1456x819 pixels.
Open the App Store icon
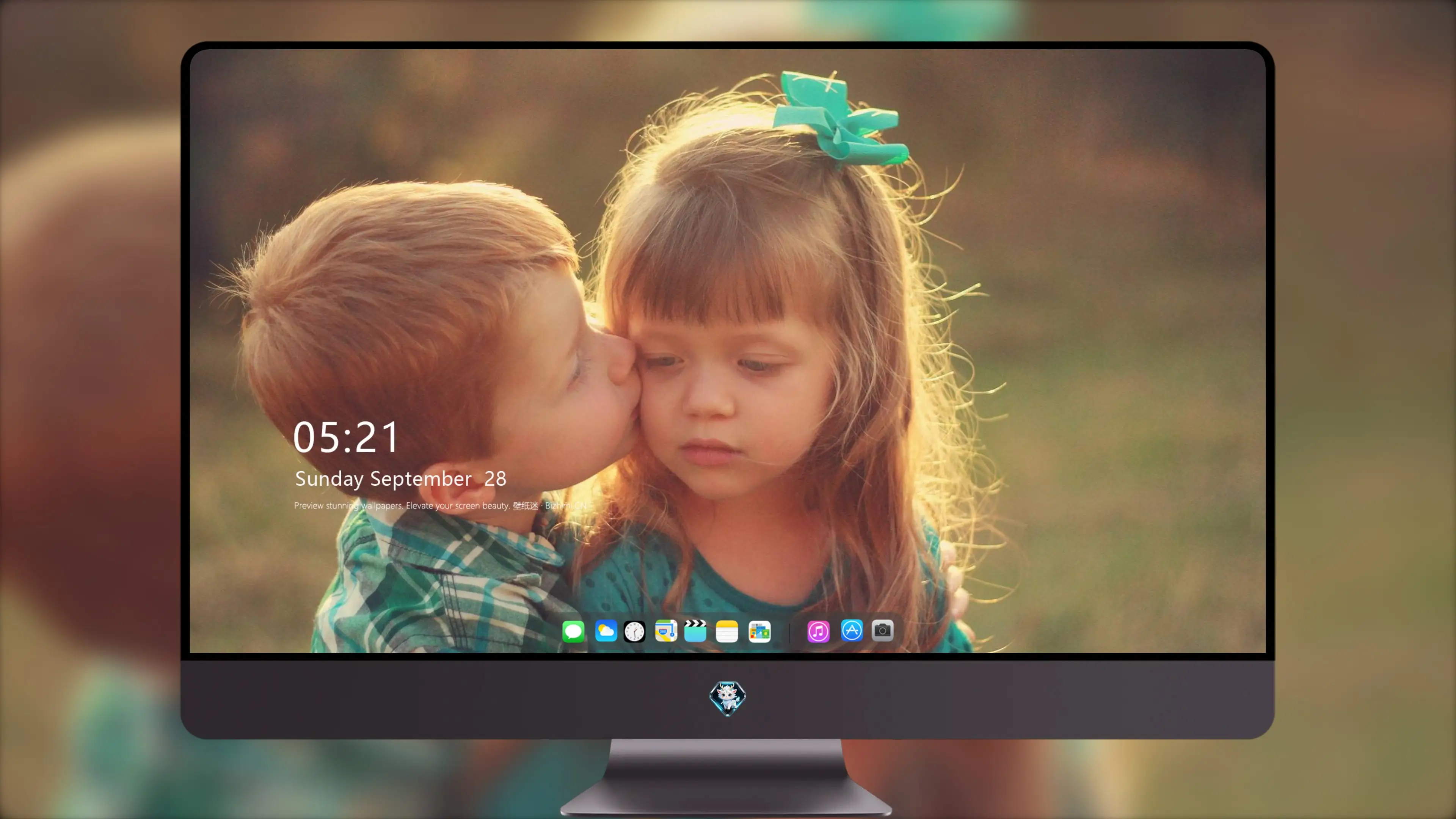[x=852, y=630]
